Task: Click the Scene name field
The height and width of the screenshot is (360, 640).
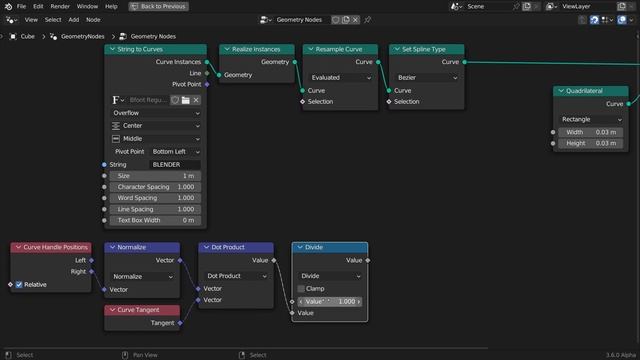Action: tap(488, 7)
